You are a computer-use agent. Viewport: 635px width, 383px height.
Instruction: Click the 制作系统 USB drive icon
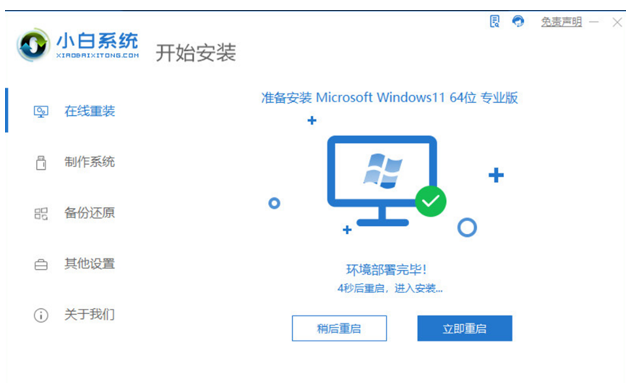(41, 162)
